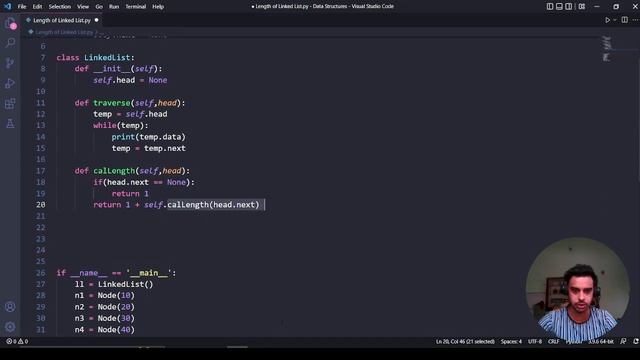Click 'll = LinkedList()' line
The width and height of the screenshot is (640, 360).
(x=114, y=284)
